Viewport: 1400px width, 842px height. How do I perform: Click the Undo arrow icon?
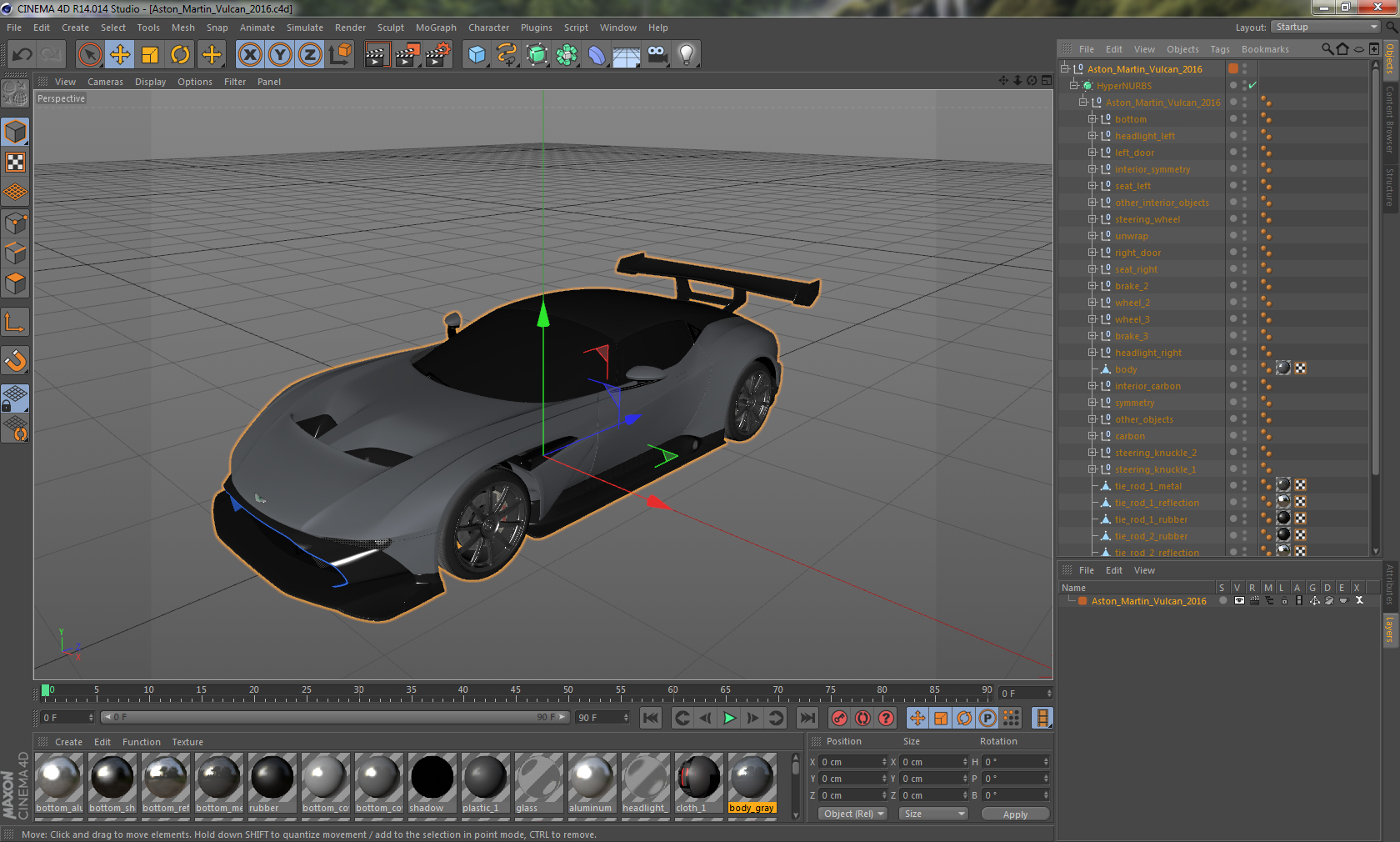click(22, 55)
